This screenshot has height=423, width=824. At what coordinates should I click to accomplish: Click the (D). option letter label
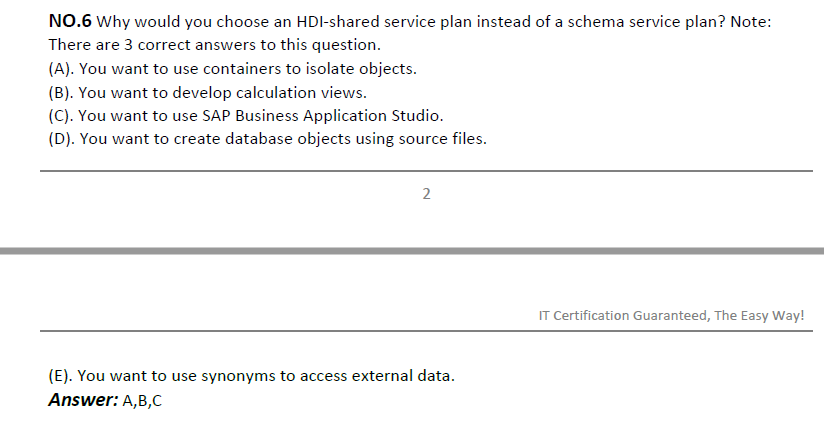coord(62,139)
